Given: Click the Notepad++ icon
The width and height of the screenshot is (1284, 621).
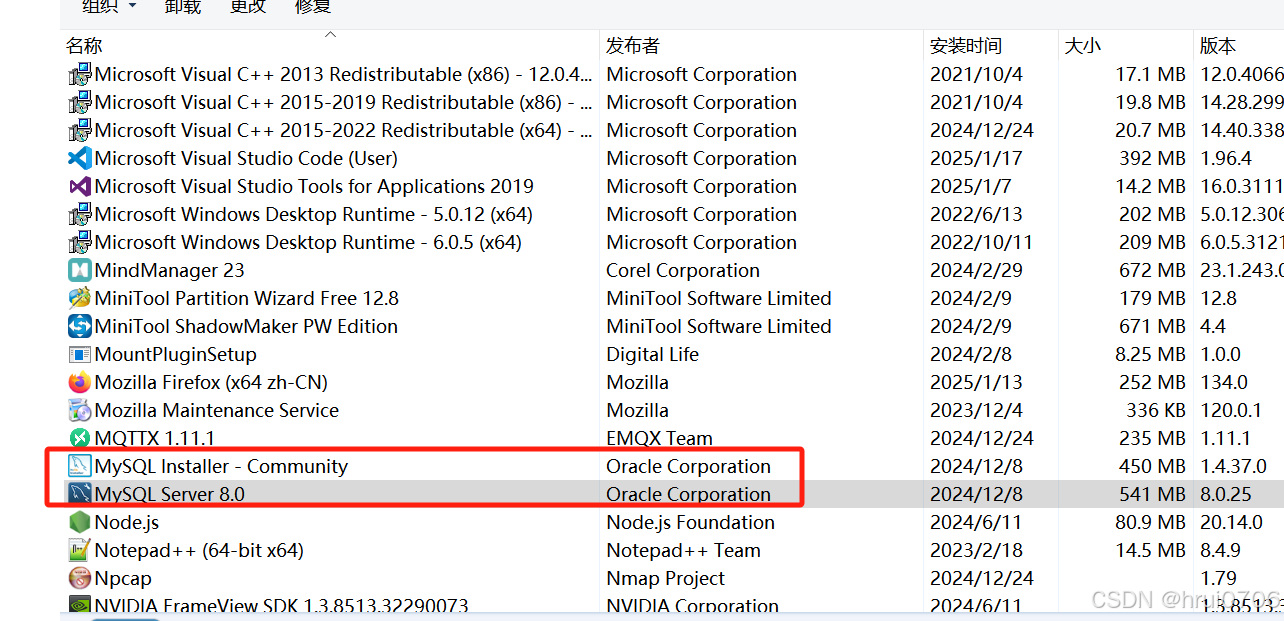Looking at the screenshot, I should pyautogui.click(x=80, y=550).
